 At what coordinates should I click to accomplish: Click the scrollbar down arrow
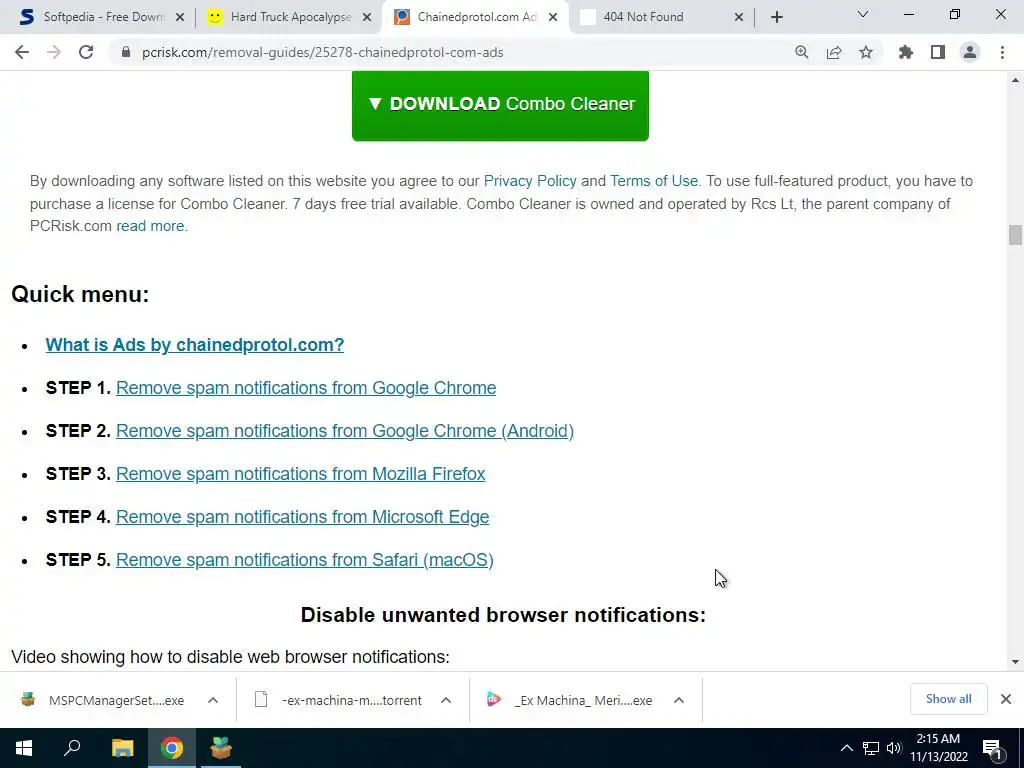point(1015,662)
